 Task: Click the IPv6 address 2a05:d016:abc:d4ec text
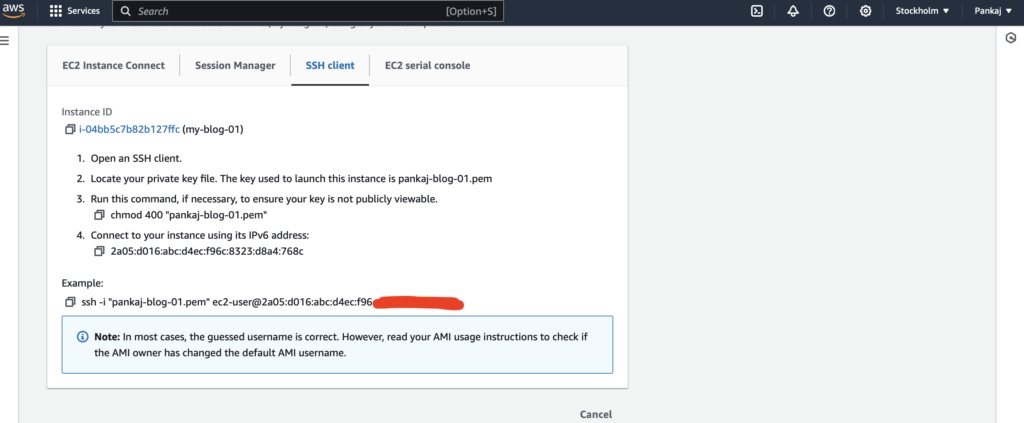click(207, 251)
